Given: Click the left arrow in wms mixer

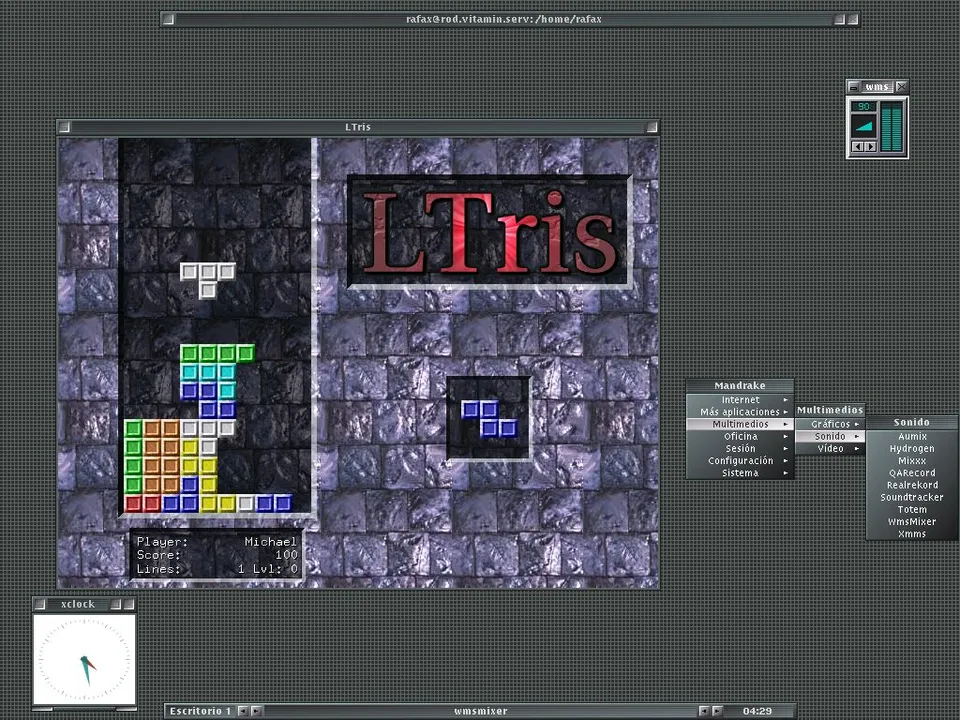Looking at the screenshot, I should click(x=858, y=147).
